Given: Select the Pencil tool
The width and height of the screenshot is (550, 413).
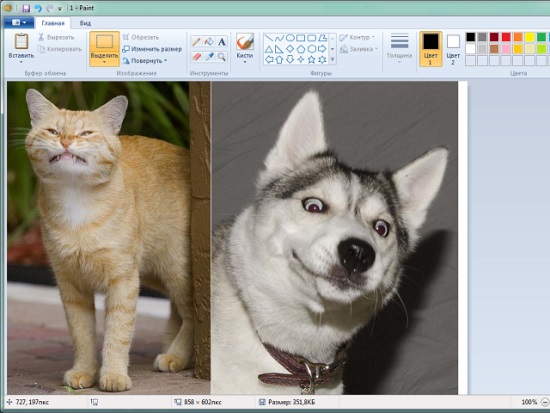Looking at the screenshot, I should click(x=196, y=42).
